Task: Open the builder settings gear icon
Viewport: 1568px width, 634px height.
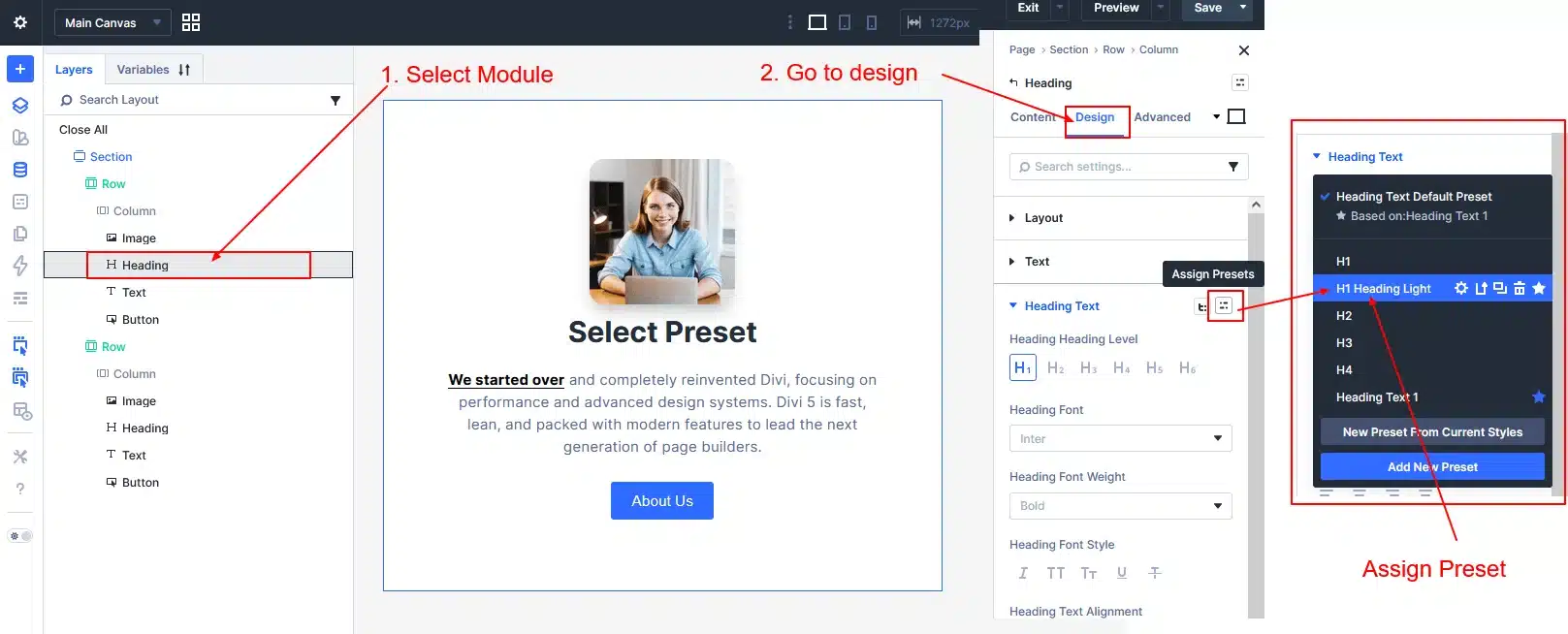Action: [x=20, y=22]
